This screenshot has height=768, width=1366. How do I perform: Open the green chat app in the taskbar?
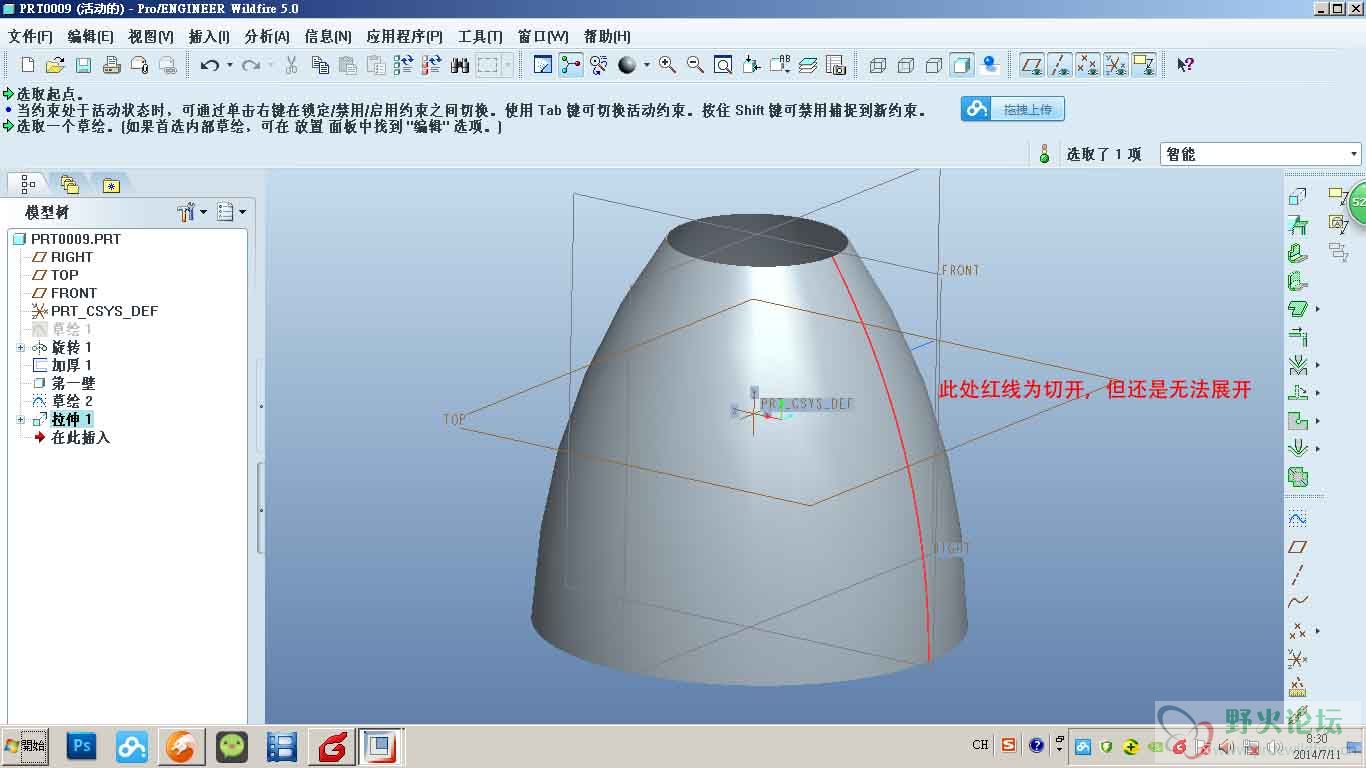click(232, 746)
